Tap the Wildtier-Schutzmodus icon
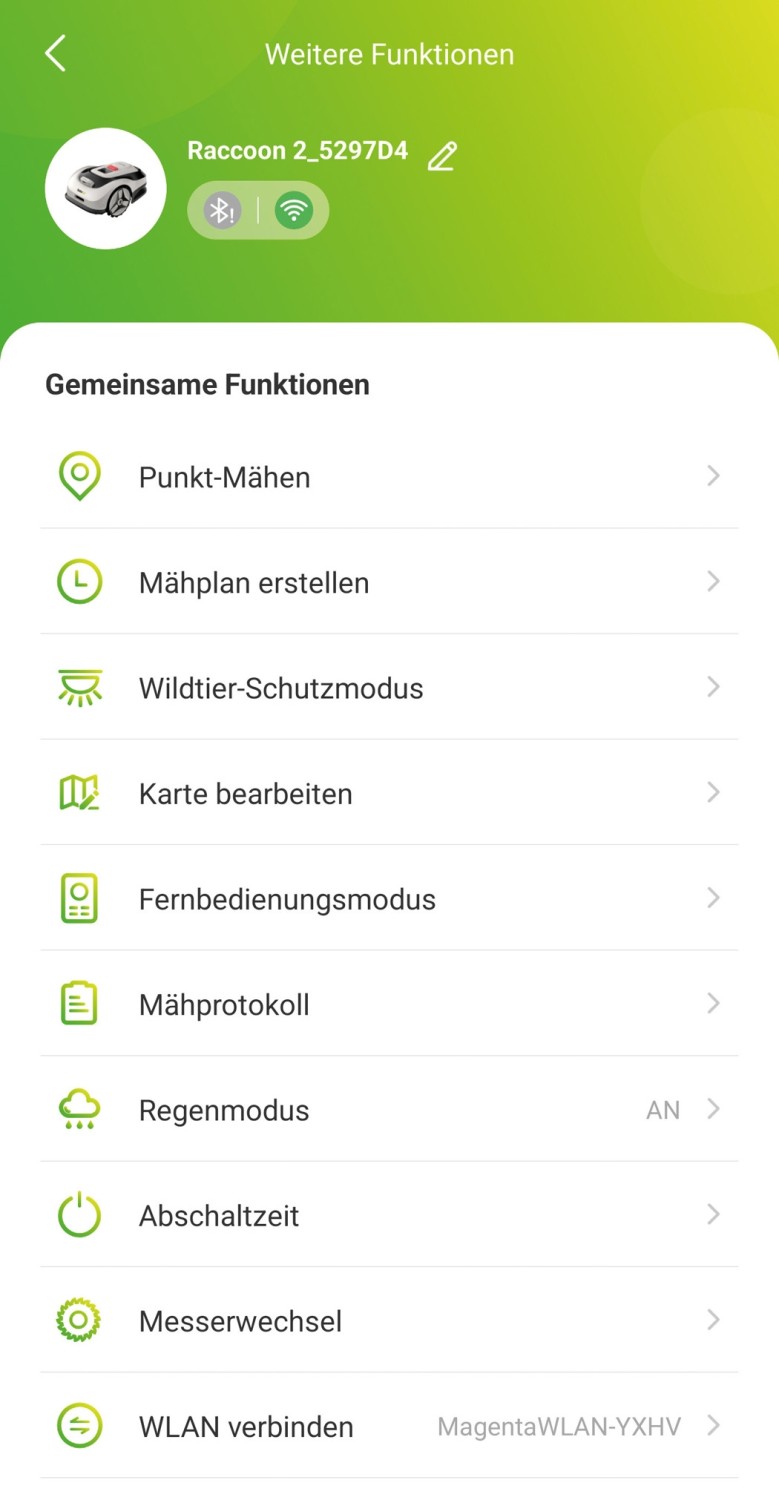The image size is (779, 1500). tap(80, 688)
